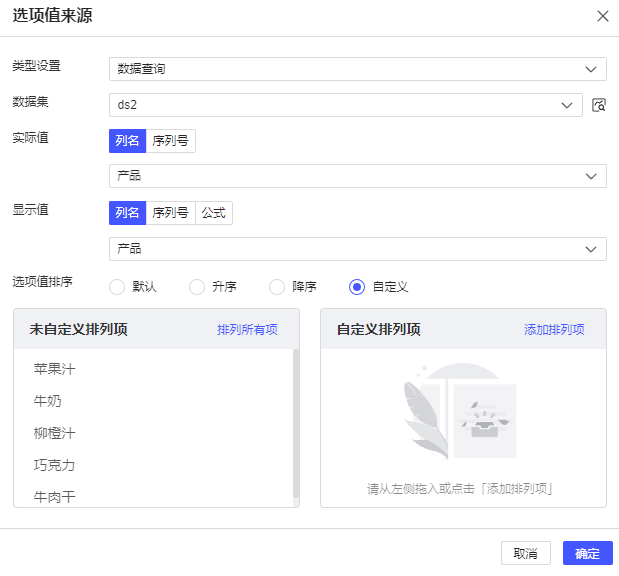The height and width of the screenshot is (576, 619).
Task: Click the dataset preview icon beside ds2
Action: click(x=599, y=105)
